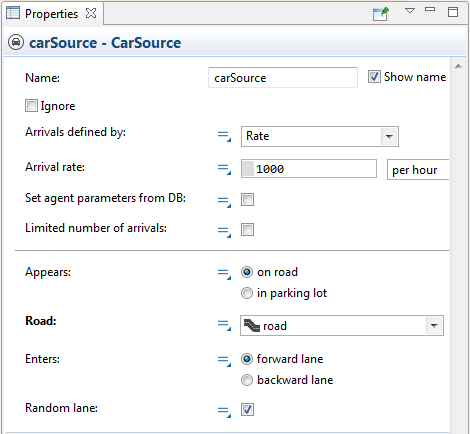This screenshot has width=470, height=434.
Task: Click the pin properties view icon
Action: pos(381,14)
